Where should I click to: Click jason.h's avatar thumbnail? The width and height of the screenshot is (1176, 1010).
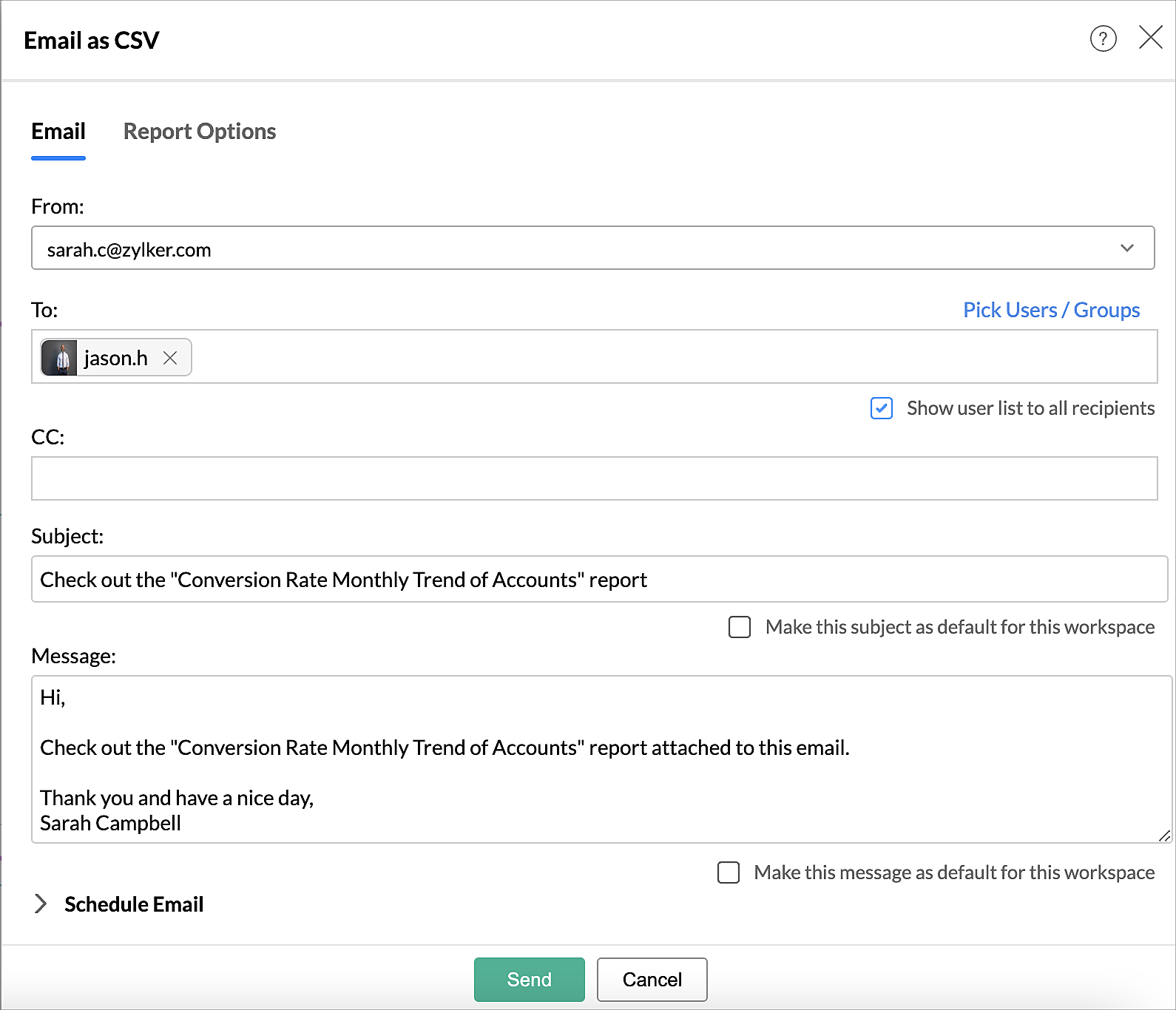(x=59, y=358)
